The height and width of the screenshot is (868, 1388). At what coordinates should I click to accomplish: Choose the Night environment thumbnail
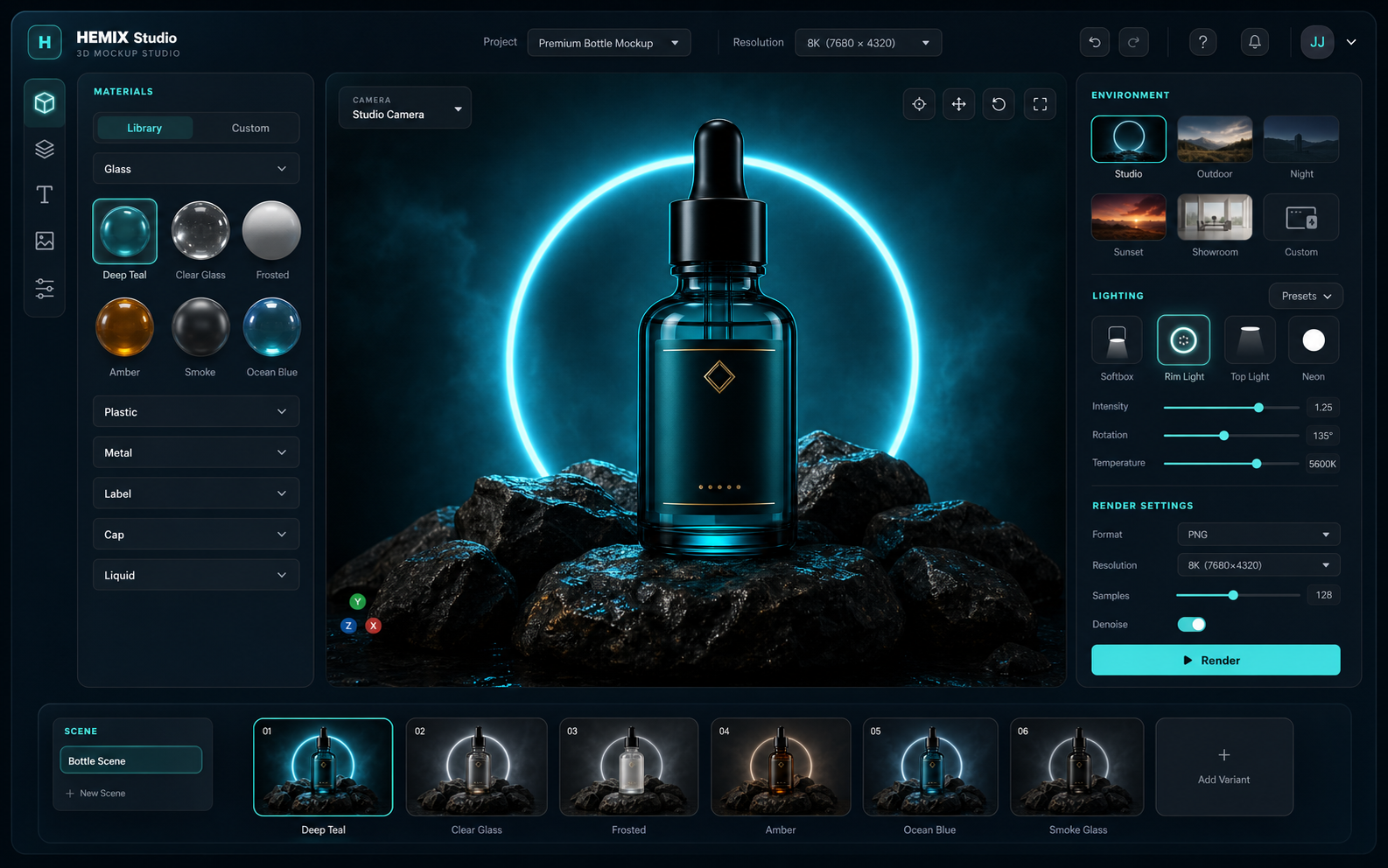(x=1301, y=139)
